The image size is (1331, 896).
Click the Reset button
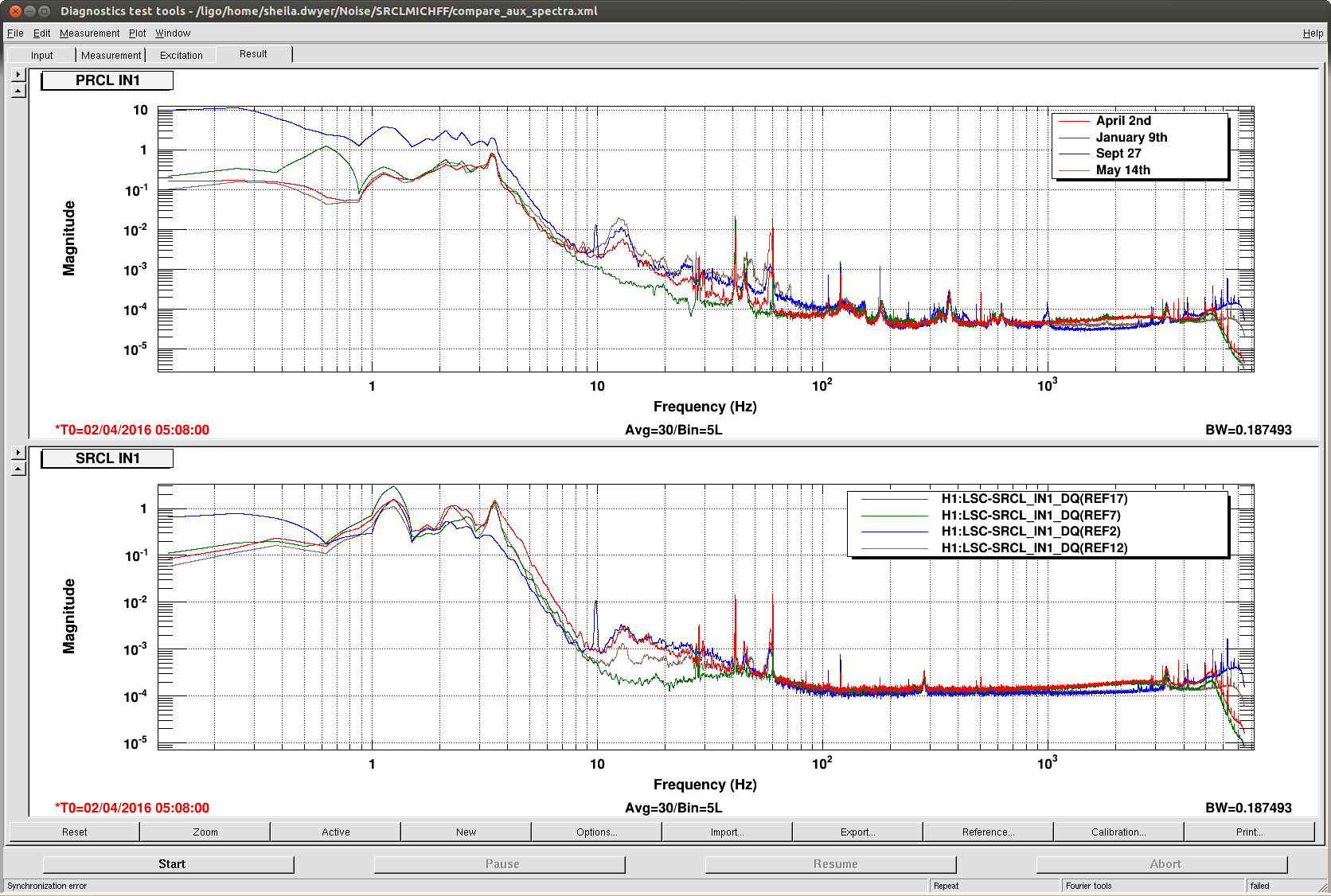pos(74,832)
